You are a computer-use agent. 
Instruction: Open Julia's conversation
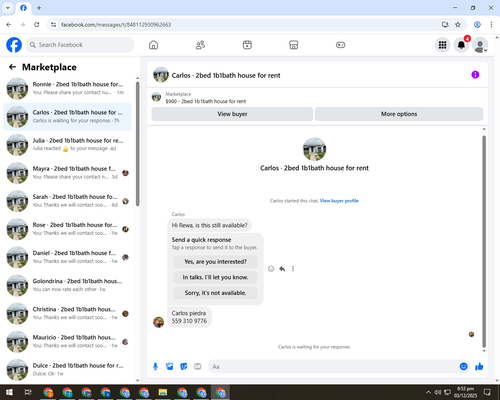coord(67,145)
